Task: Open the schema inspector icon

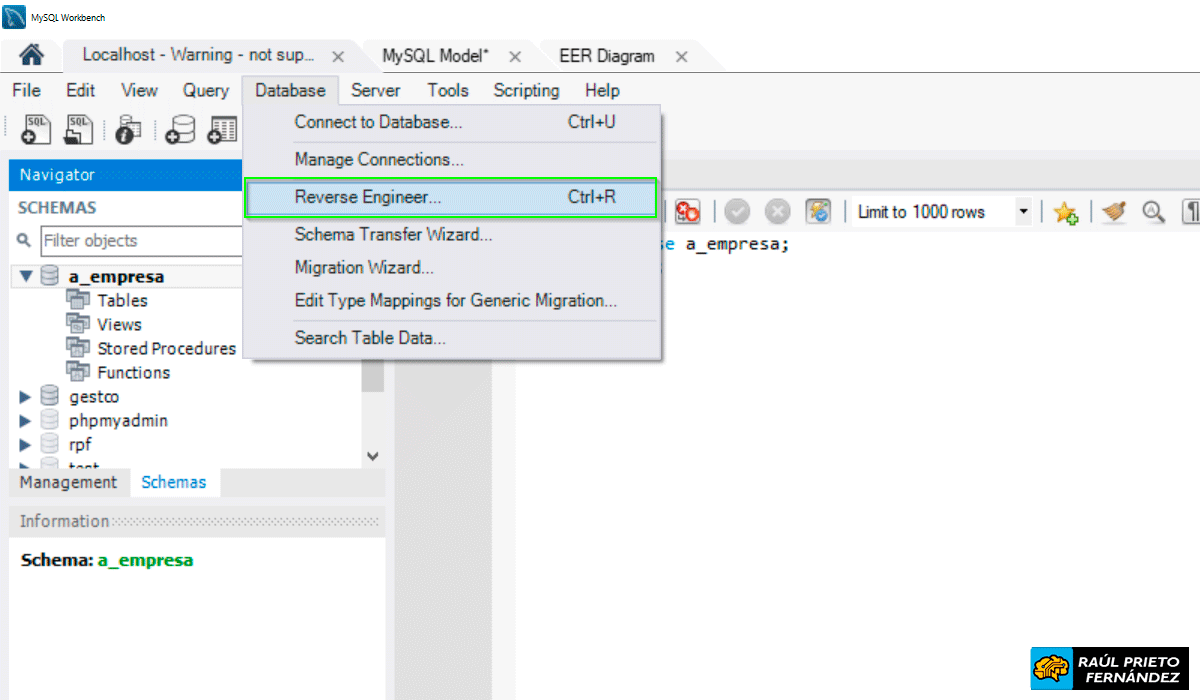Action: click(x=129, y=129)
